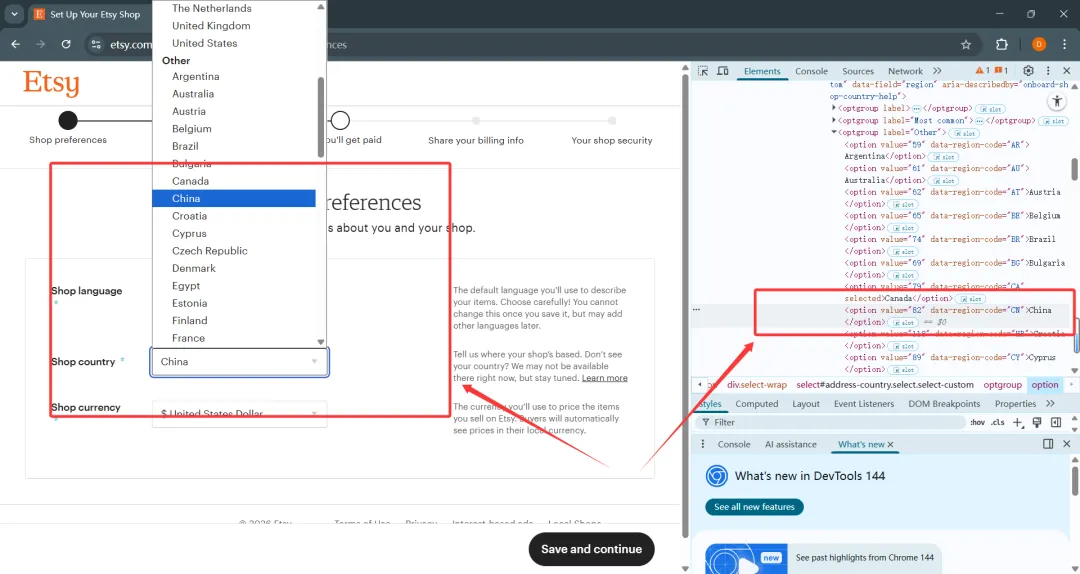Click the floating accessibility tree button

(x=1057, y=101)
